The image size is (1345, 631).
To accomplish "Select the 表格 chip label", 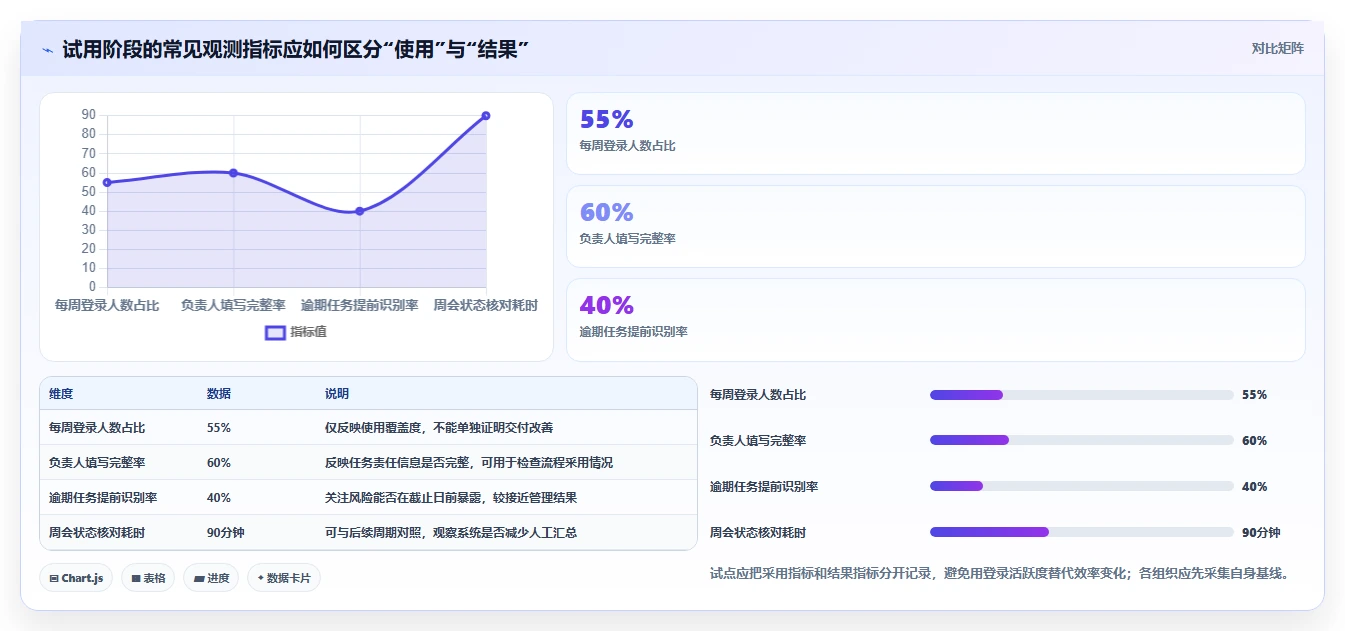I will 154,578.
